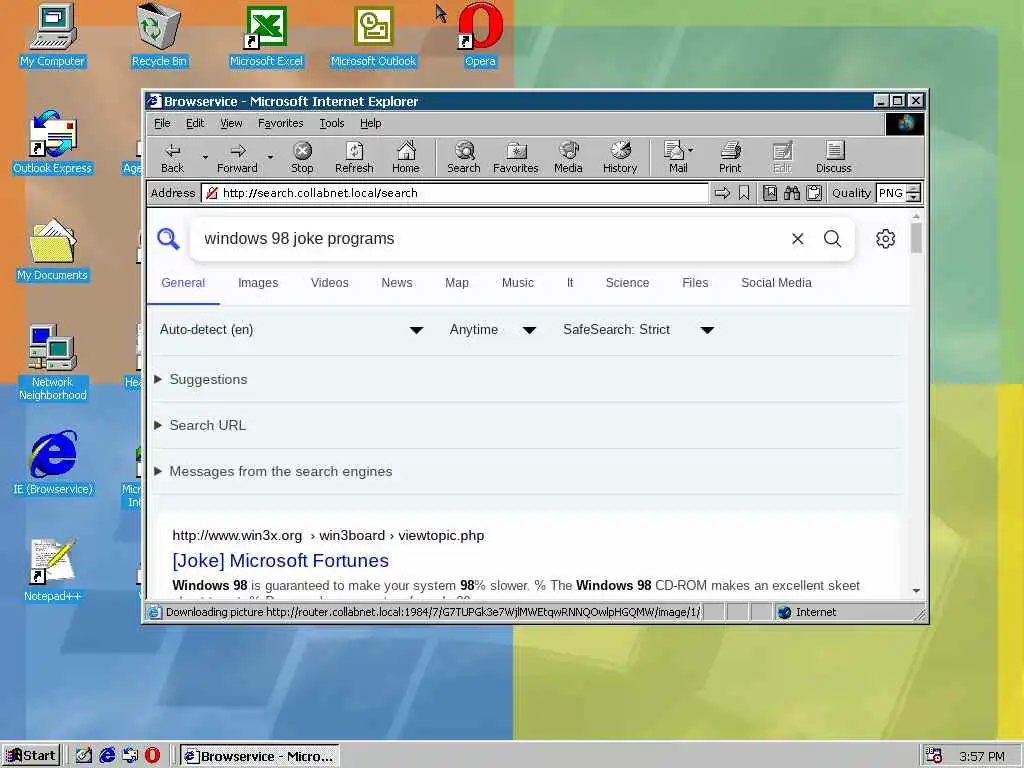Click the Browservice taskbar button
The height and width of the screenshot is (768, 1024).
(260, 756)
